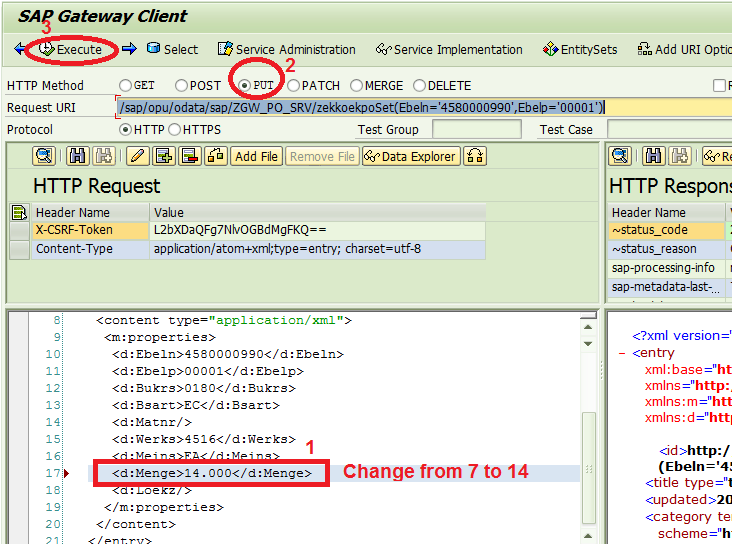Click the Test Group input field
The height and width of the screenshot is (545, 732).
[x=477, y=129]
